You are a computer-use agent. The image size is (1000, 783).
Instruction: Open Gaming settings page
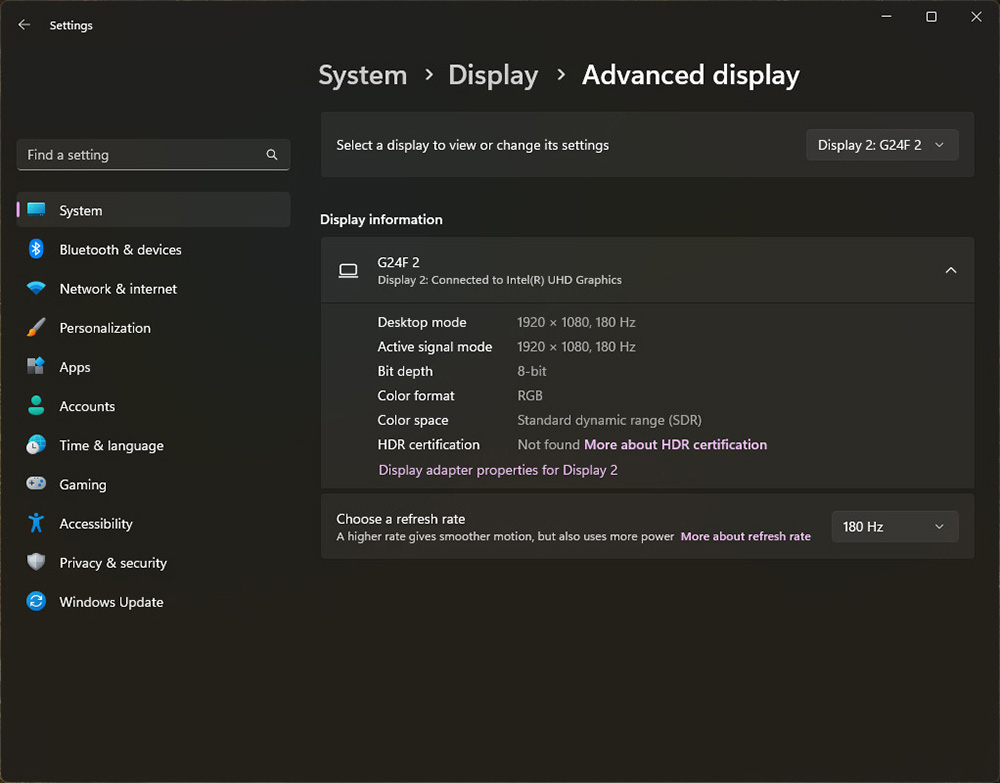pos(153,484)
